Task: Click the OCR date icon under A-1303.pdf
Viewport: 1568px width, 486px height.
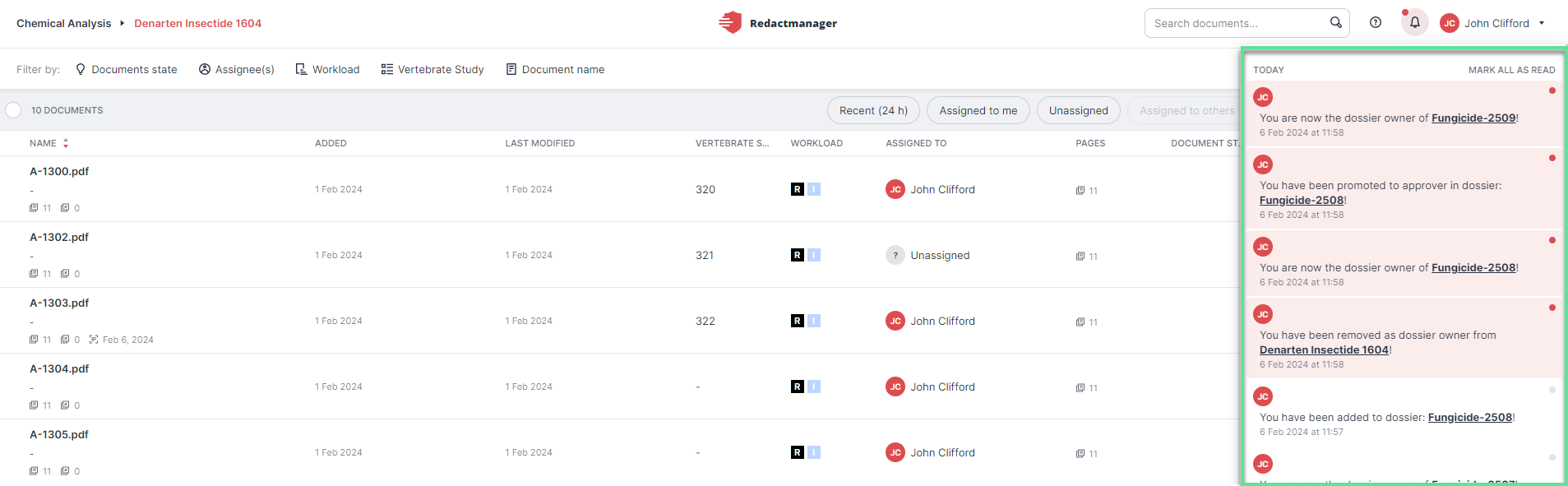Action: click(x=94, y=340)
